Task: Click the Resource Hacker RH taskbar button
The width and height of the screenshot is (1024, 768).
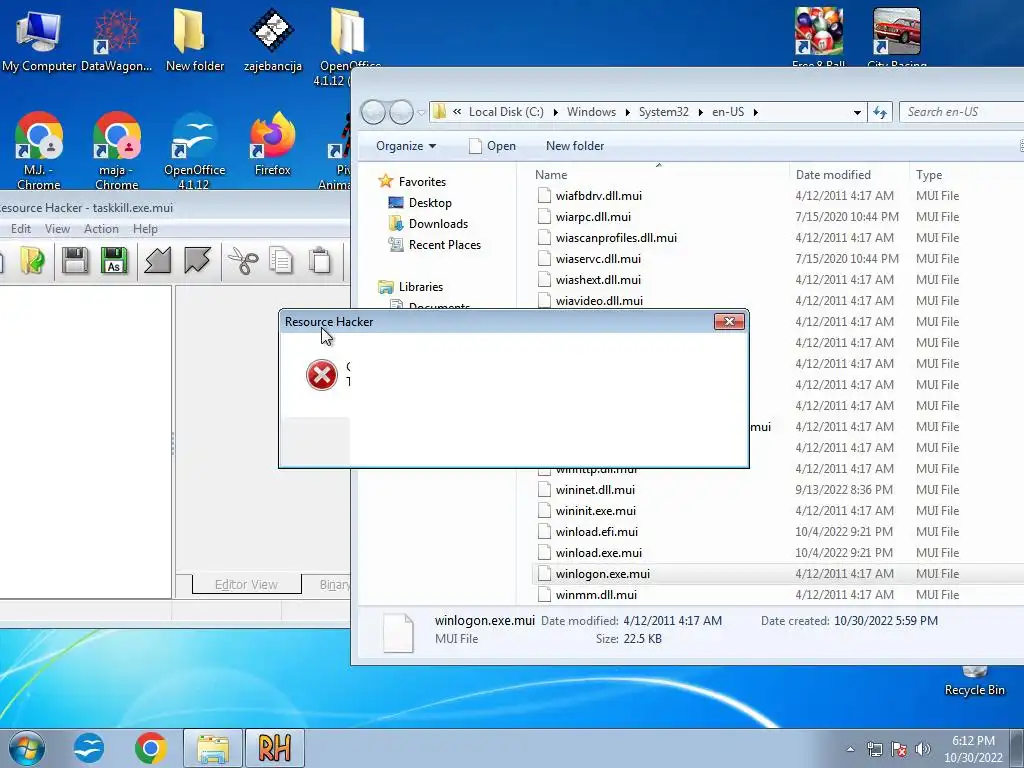Action: [275, 748]
